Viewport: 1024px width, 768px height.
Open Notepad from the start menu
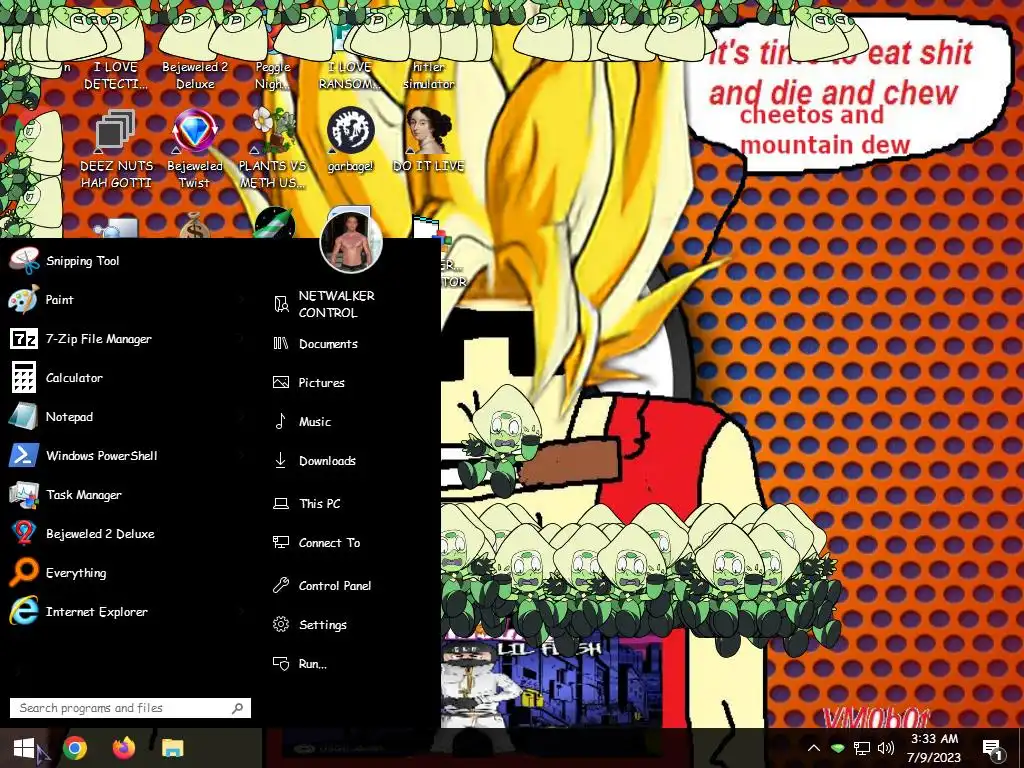coord(127,417)
